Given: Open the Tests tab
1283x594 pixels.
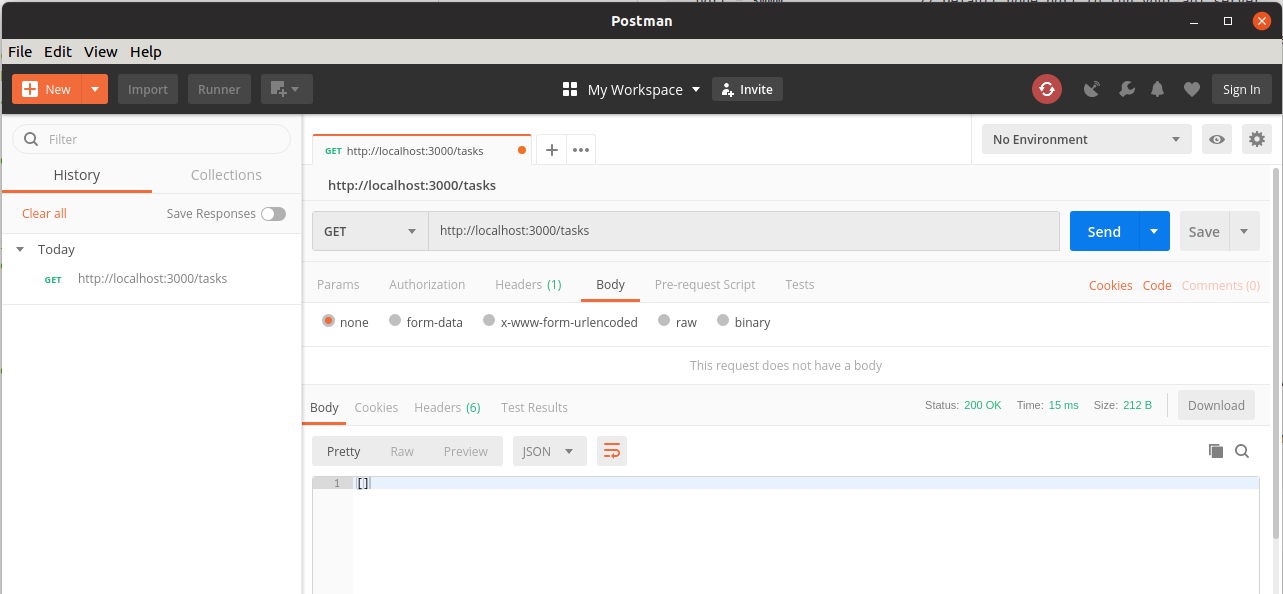Looking at the screenshot, I should coord(800,285).
